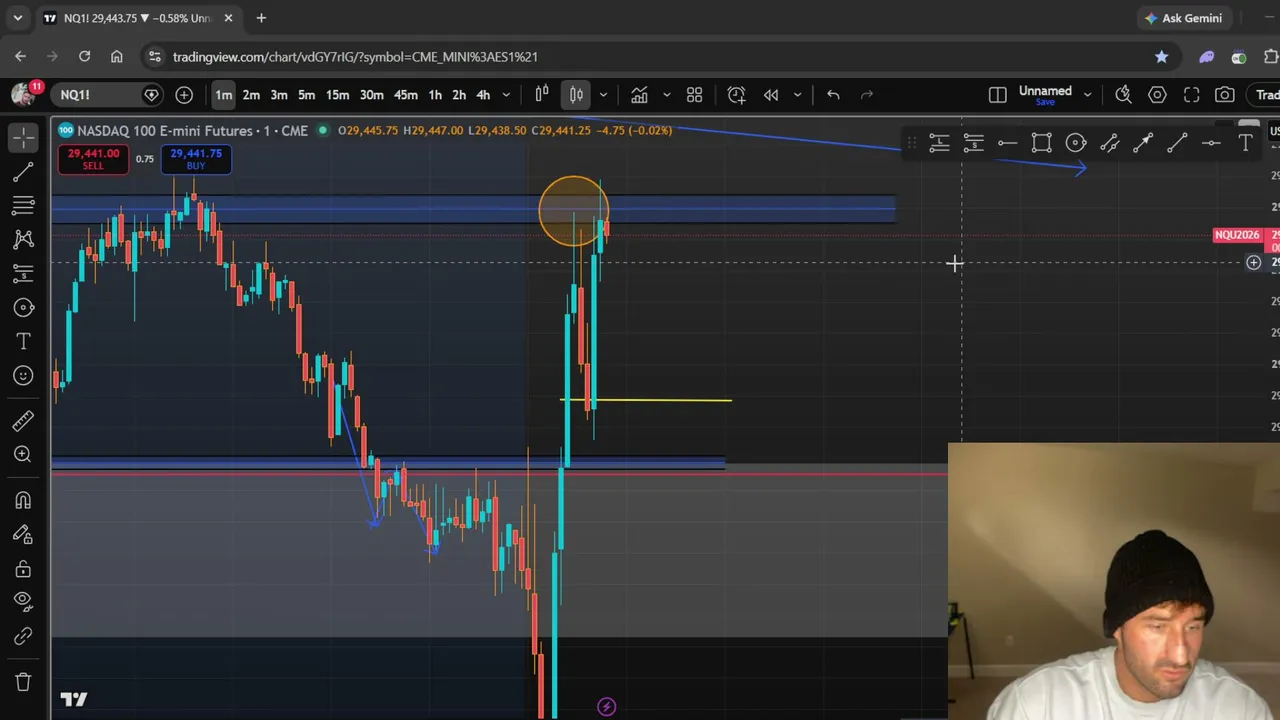Click Ask Gemini in the browser
1280x720 pixels.
[1183, 18]
